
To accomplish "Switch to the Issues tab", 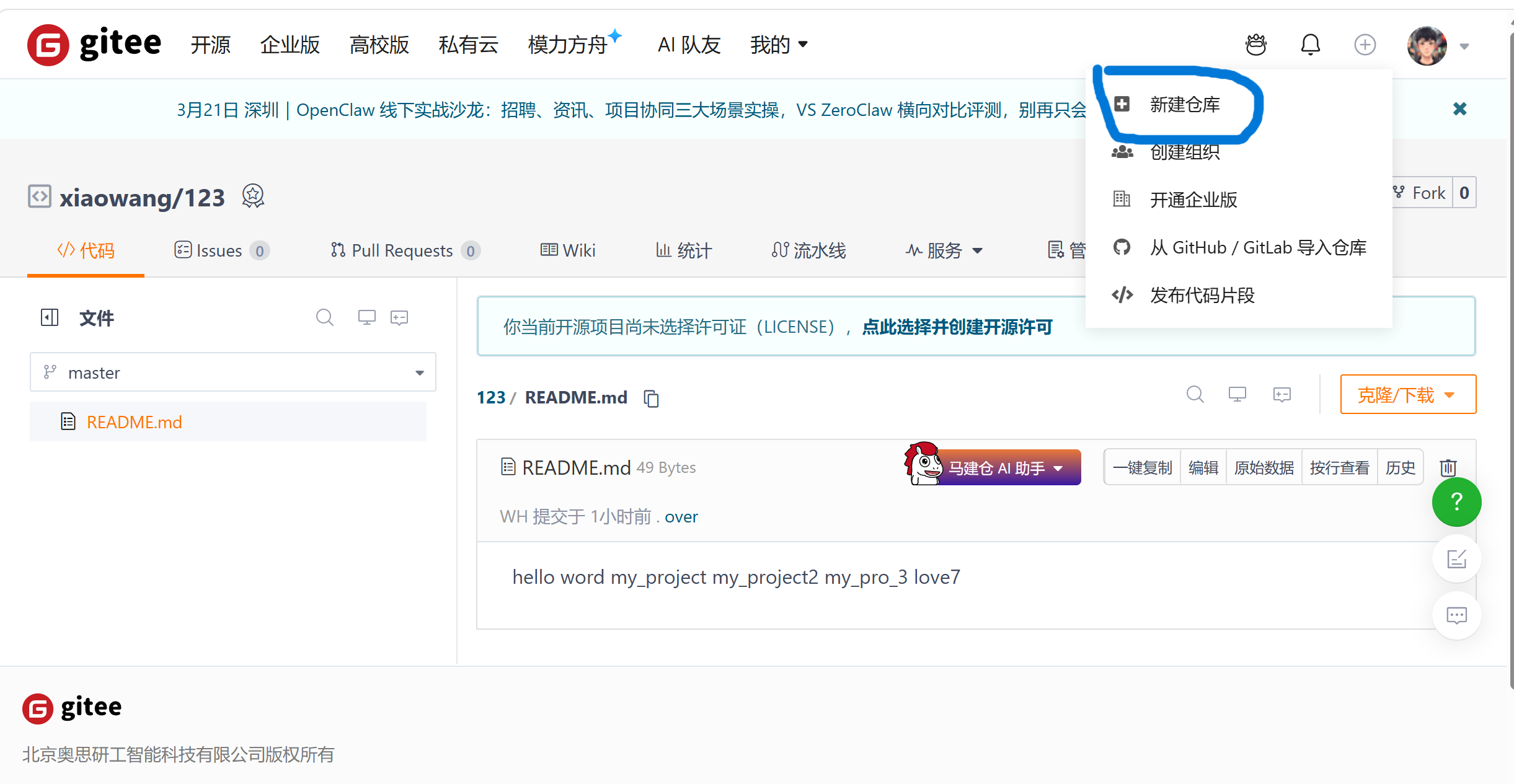I will coord(220,250).
